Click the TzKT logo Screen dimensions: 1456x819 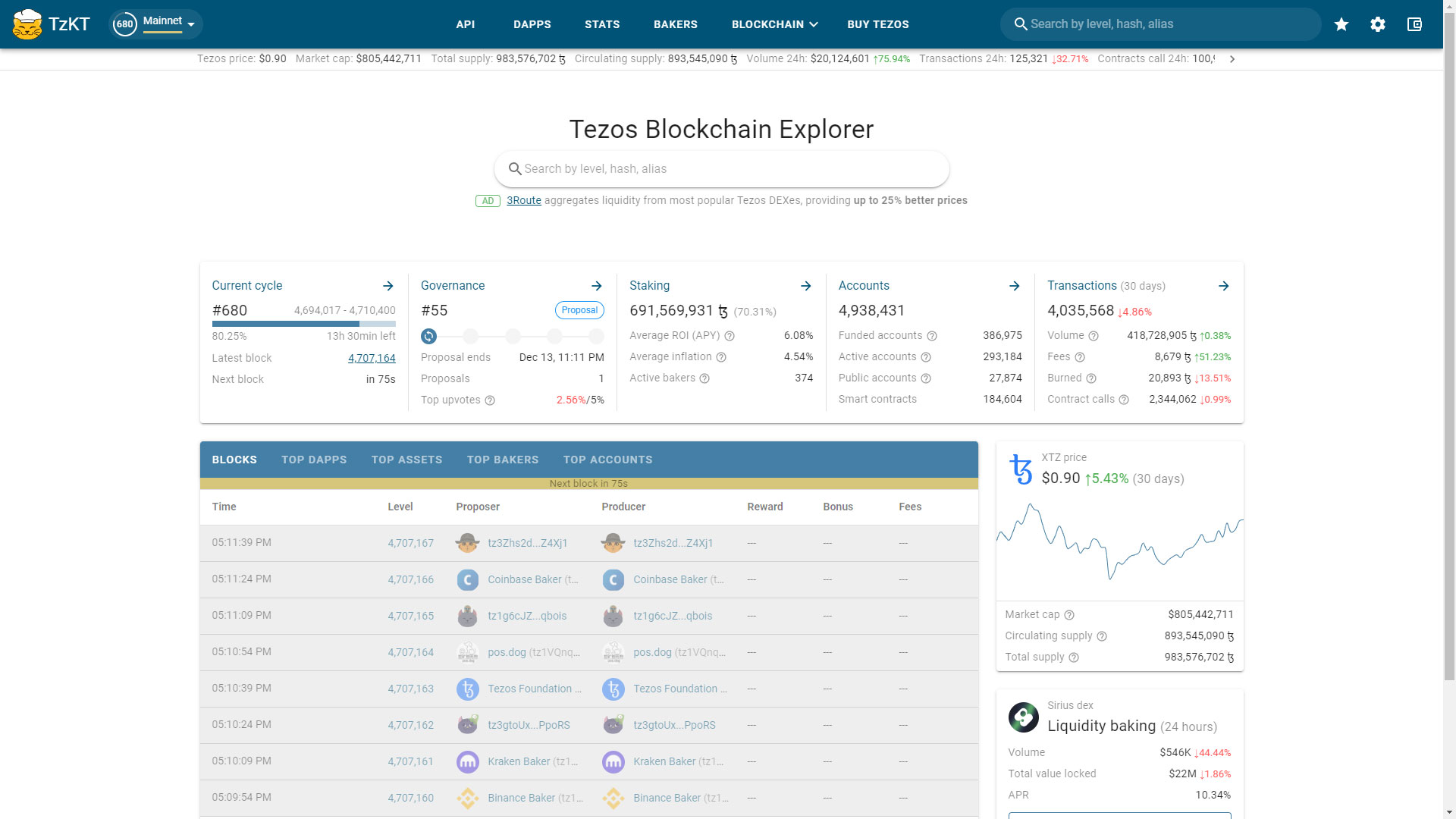click(x=50, y=24)
